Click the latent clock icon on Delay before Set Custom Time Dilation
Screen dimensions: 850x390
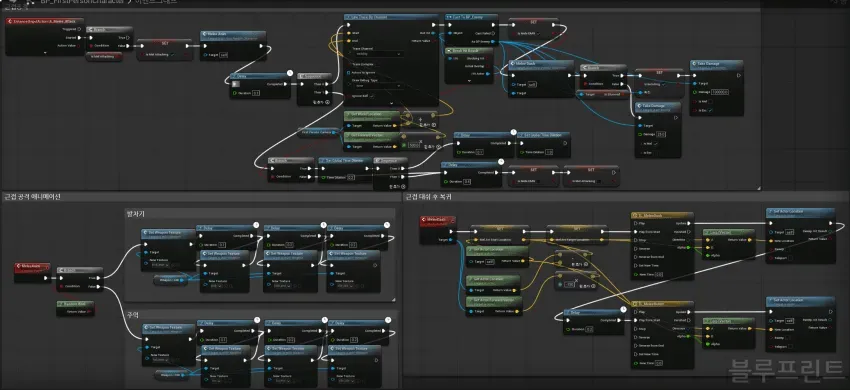click(x=512, y=132)
